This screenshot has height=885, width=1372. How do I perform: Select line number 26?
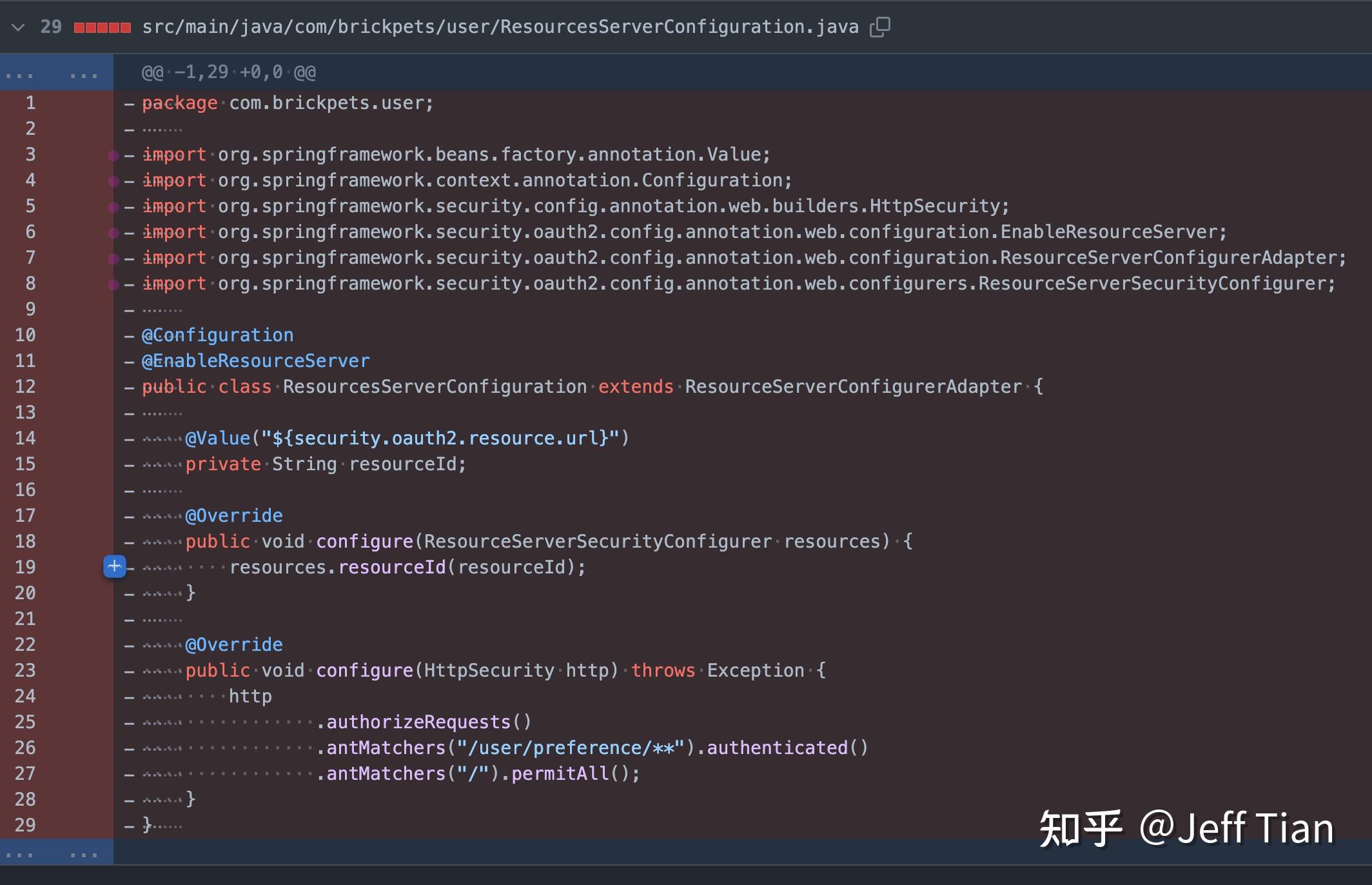click(x=25, y=748)
